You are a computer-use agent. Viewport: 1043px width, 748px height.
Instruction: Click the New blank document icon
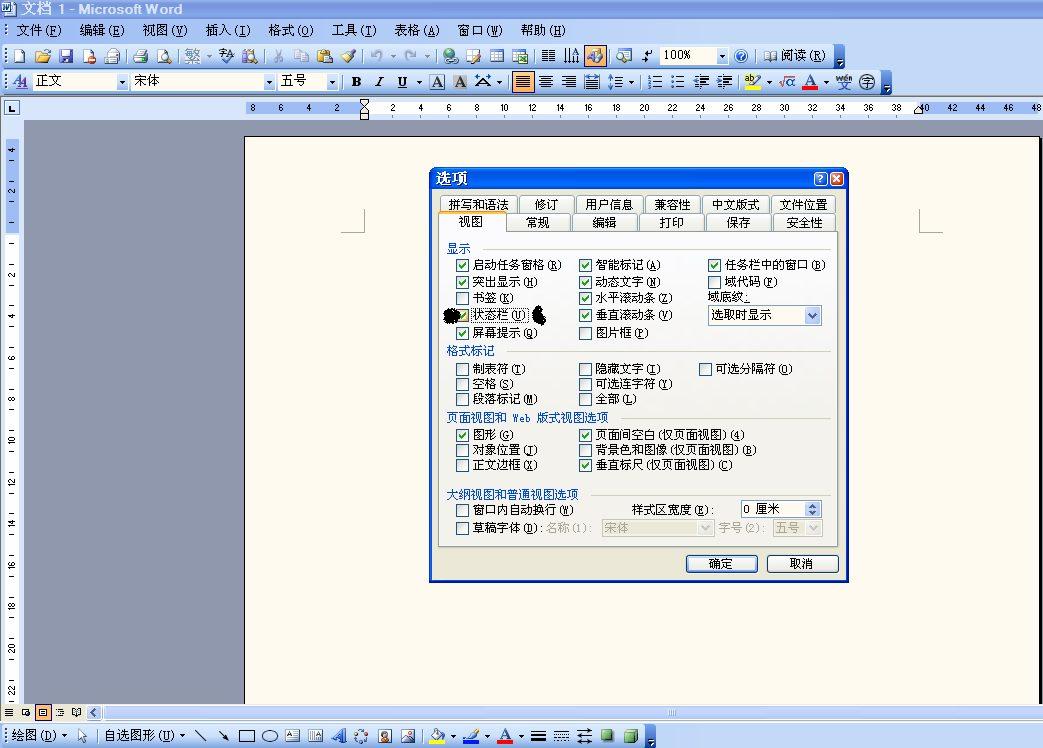click(x=19, y=56)
